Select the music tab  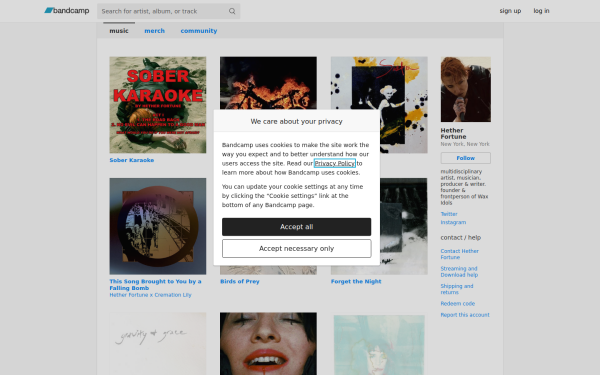[119, 31]
